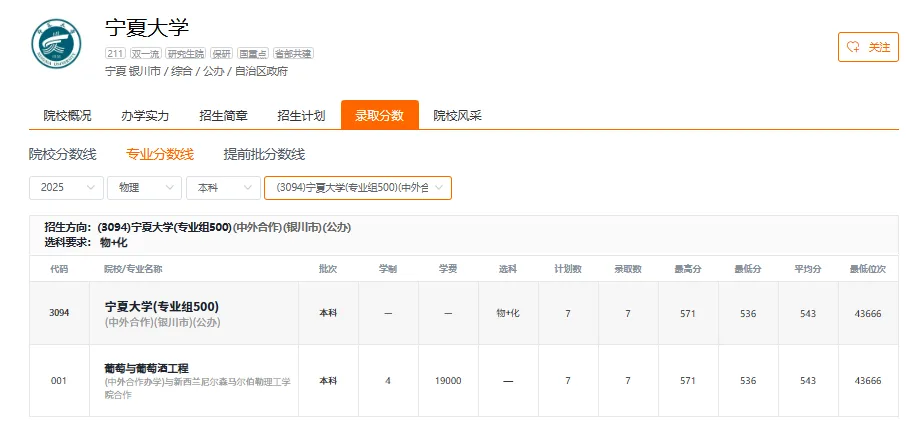View 提前批分数线 sub-tab
Screen dimensions: 924x426
[264, 154]
